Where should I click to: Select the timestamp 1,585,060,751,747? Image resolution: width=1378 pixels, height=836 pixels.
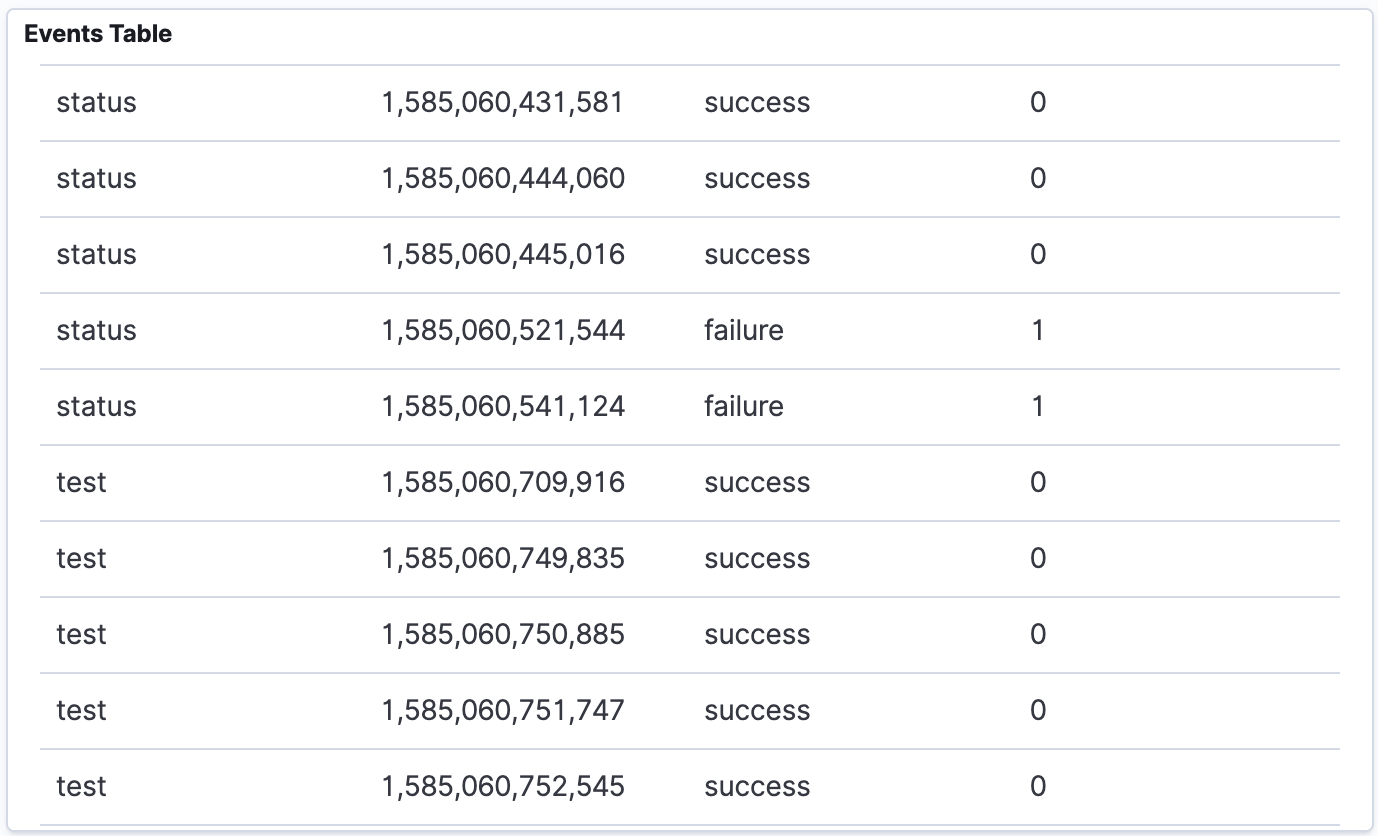(503, 711)
